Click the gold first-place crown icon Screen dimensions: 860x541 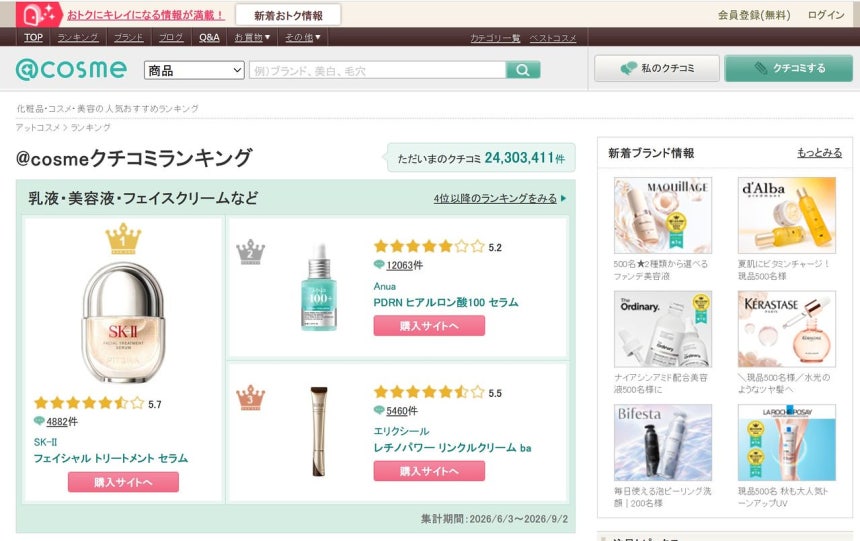(123, 239)
